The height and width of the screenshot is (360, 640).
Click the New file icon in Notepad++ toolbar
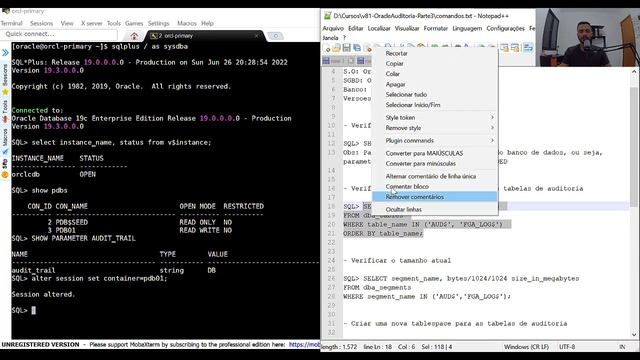click(327, 48)
